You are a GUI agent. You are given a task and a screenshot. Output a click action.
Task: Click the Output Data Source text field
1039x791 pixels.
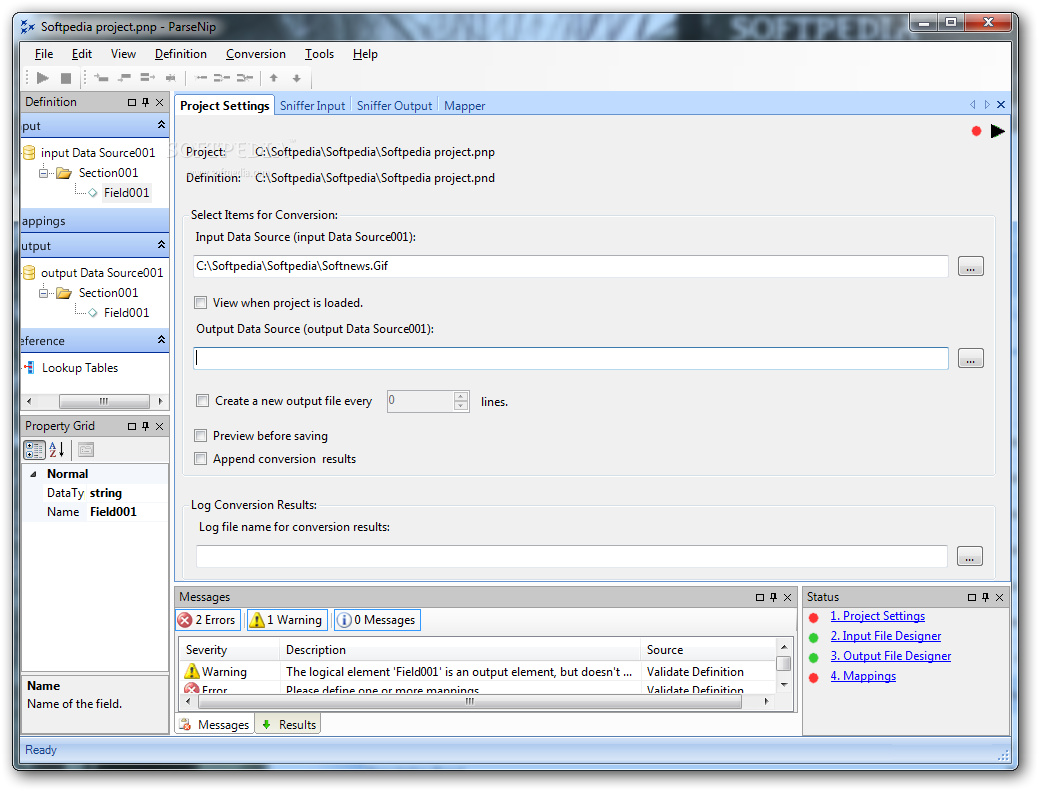571,358
